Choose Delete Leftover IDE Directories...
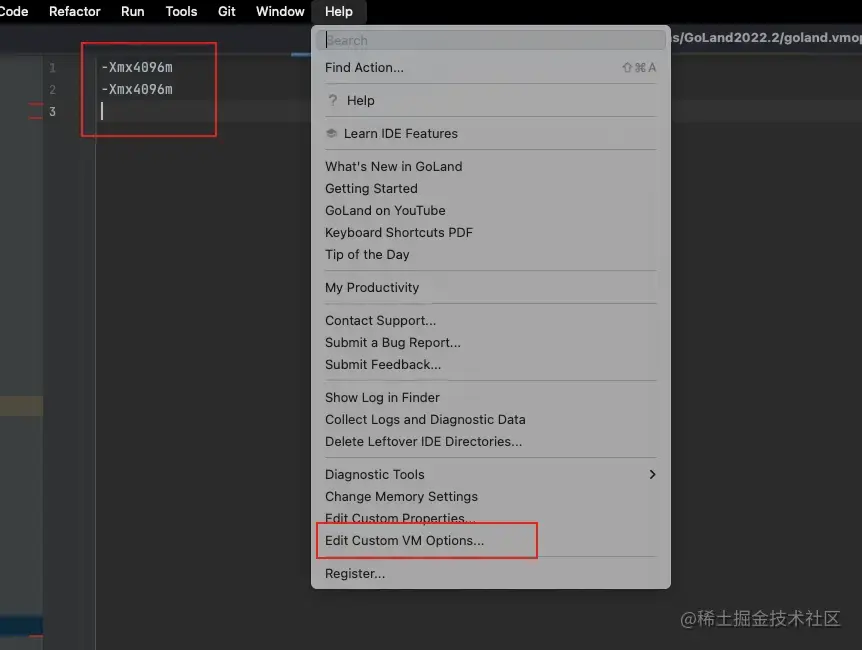 coord(490,442)
